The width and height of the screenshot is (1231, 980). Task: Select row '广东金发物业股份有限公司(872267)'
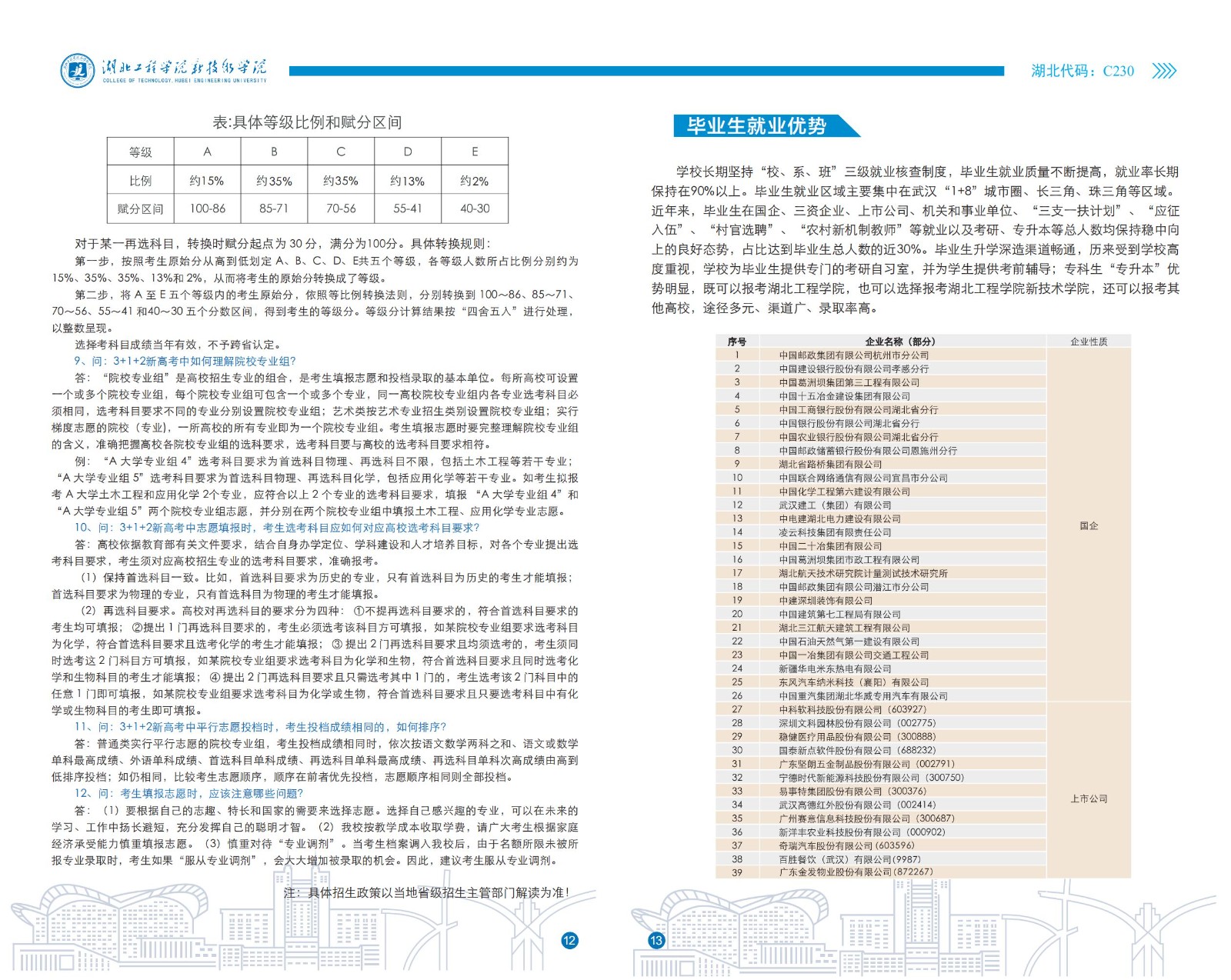(881, 872)
